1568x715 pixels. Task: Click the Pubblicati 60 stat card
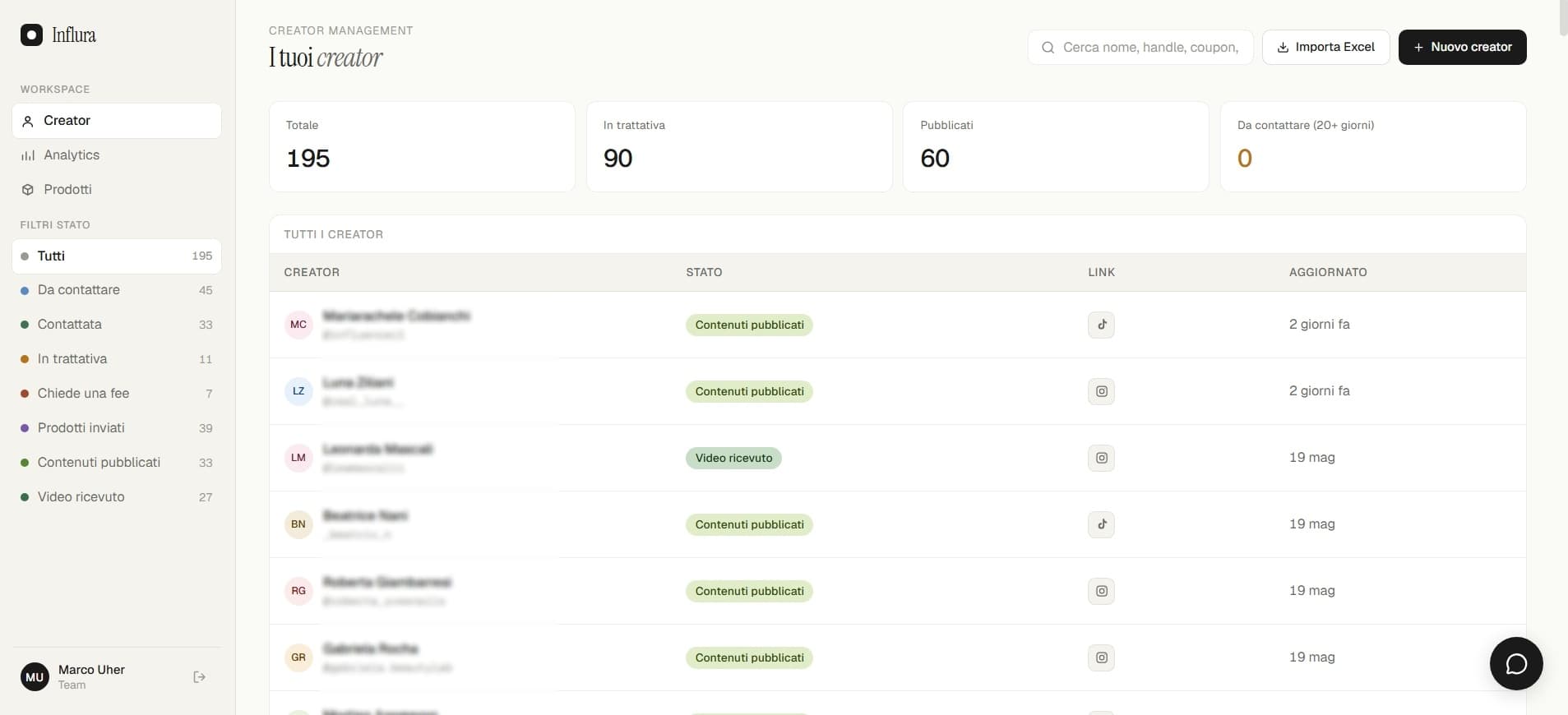point(1056,147)
